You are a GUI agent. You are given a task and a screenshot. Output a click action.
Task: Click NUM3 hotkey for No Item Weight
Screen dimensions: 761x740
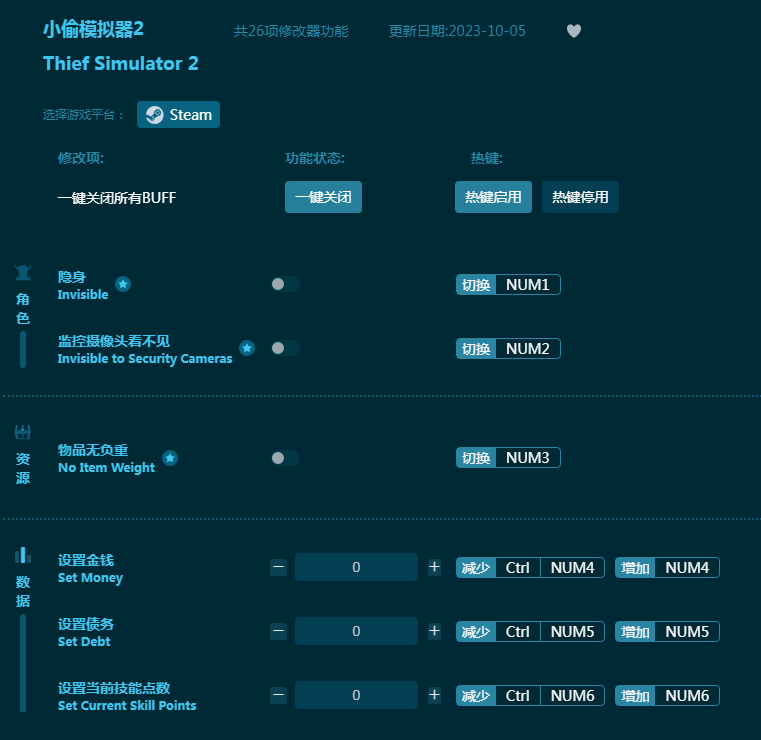(x=528, y=458)
